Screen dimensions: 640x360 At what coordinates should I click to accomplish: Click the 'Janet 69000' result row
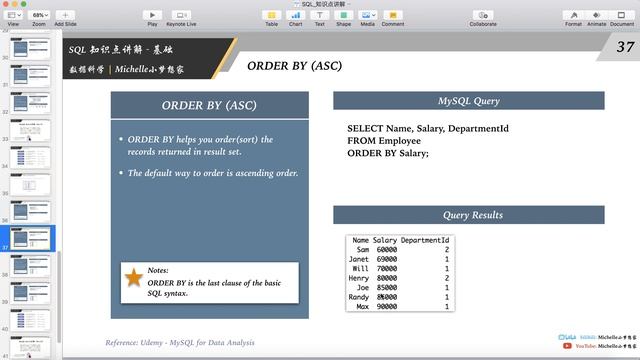tap(400, 259)
